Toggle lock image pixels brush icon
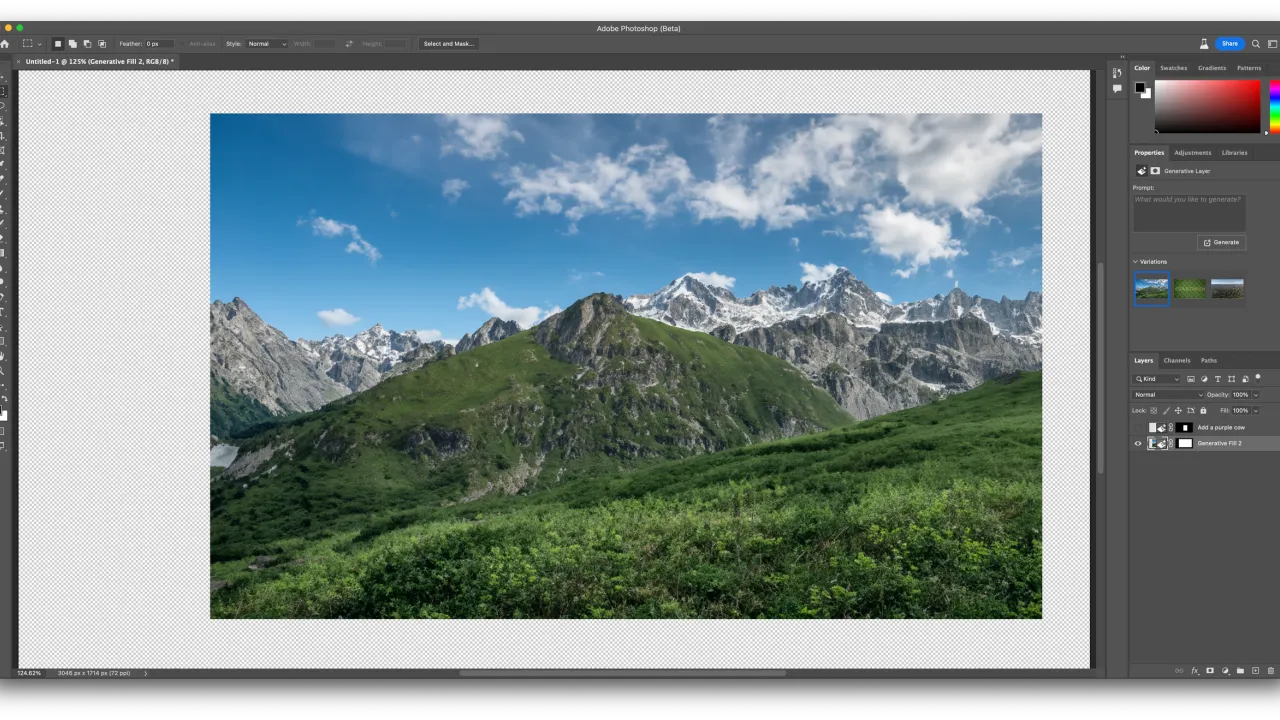 point(1166,411)
